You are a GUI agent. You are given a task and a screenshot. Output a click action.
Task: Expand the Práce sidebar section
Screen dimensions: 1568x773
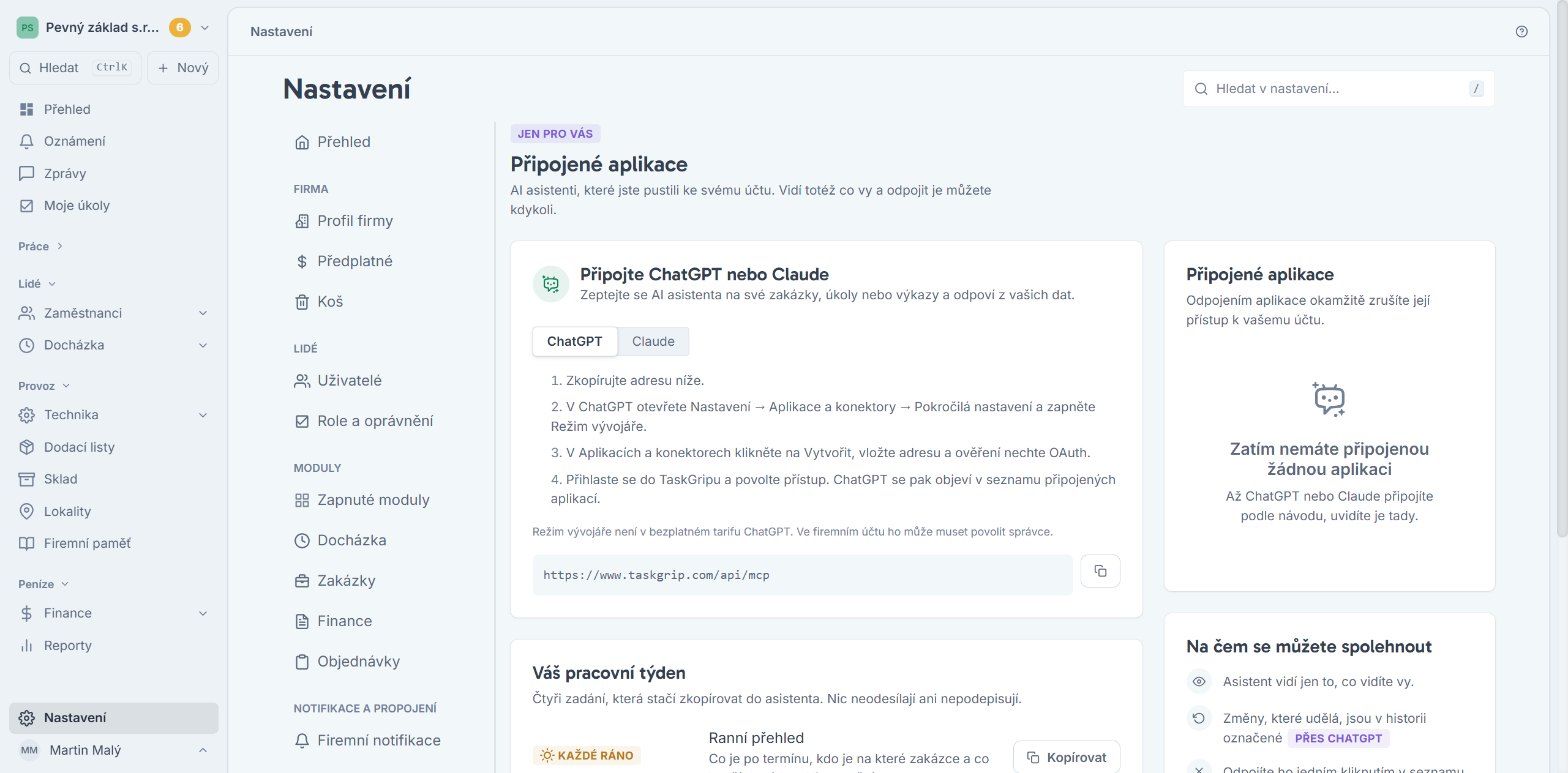pyautogui.click(x=40, y=246)
